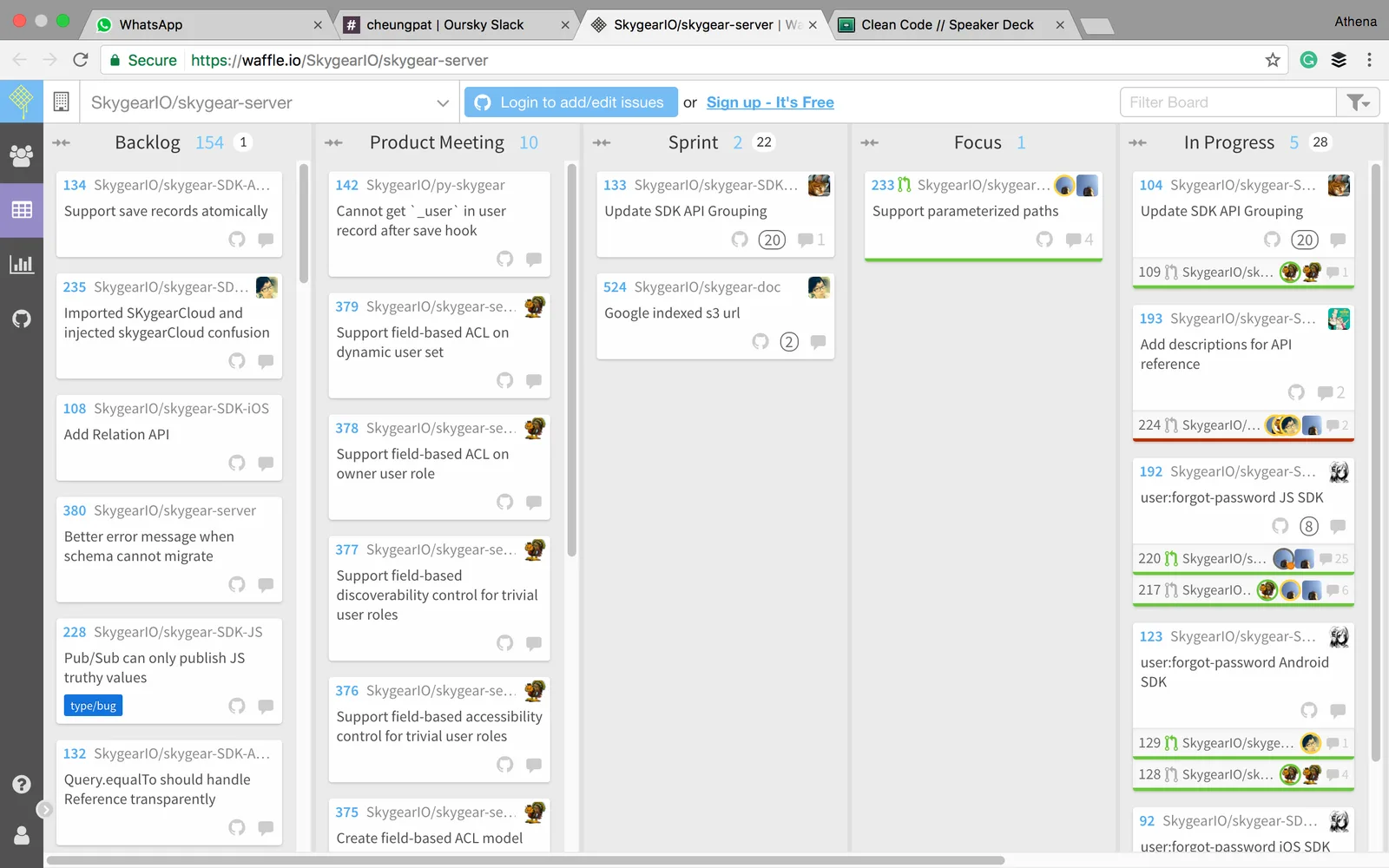Click the comment bubble on card 233
This screenshot has height=868, width=1389.
pyautogui.click(x=1073, y=240)
